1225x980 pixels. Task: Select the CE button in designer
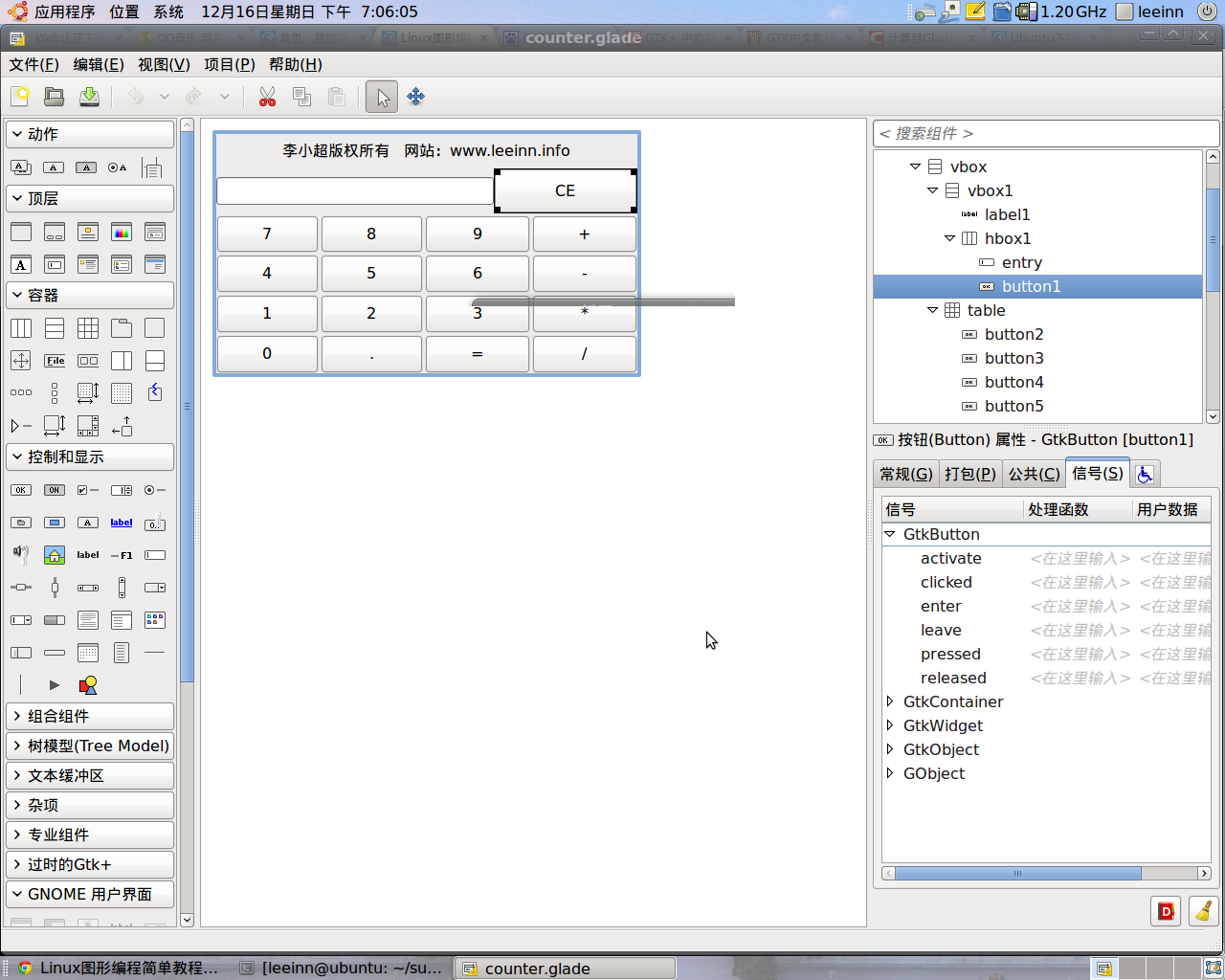click(566, 190)
